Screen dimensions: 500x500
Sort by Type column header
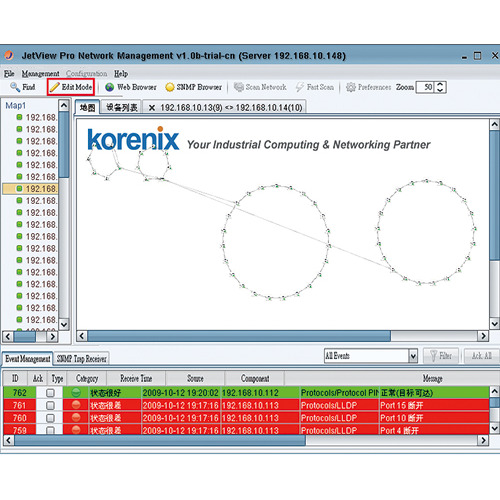pyautogui.click(x=57, y=378)
